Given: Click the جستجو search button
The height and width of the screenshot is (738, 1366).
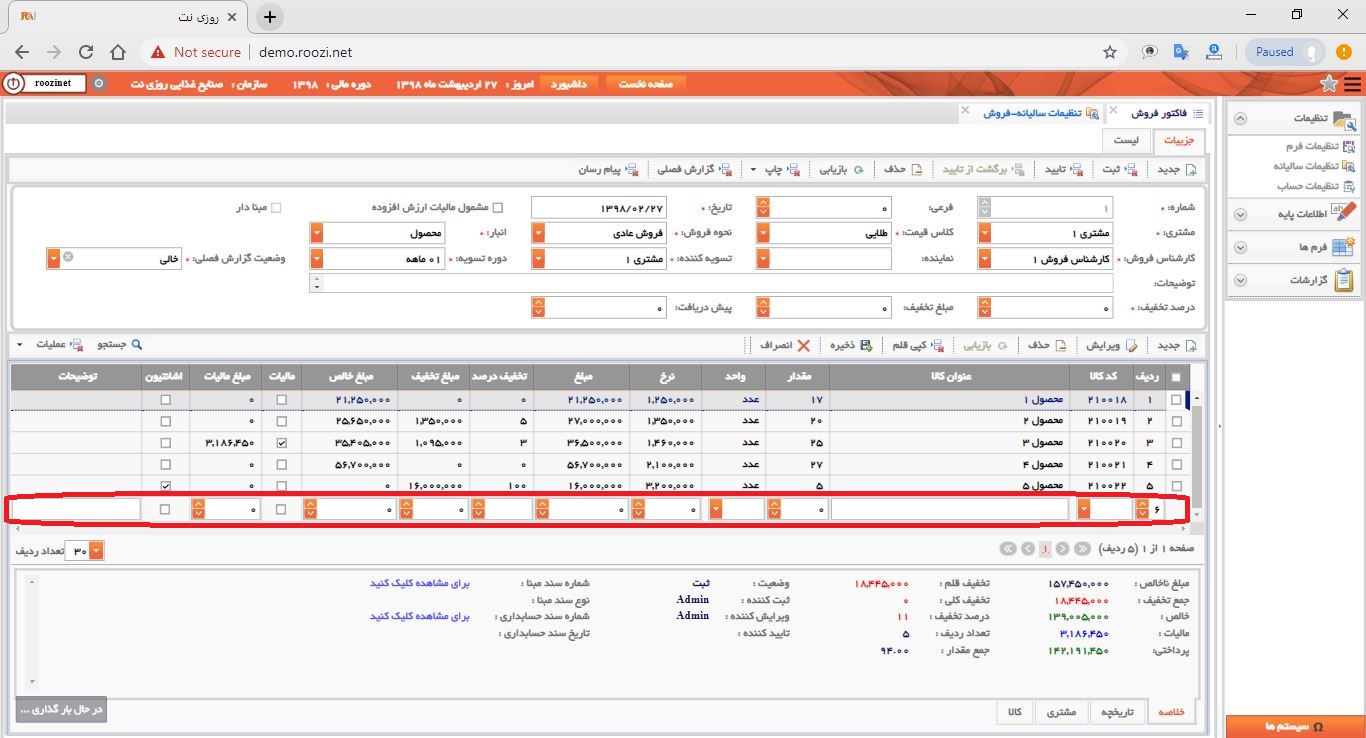Looking at the screenshot, I should (x=119, y=345).
